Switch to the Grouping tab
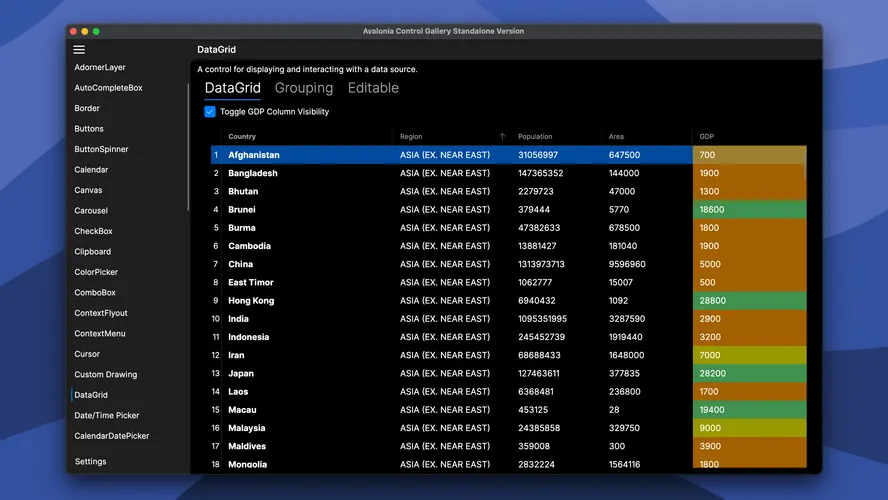This screenshot has height=500, width=888. coord(304,88)
